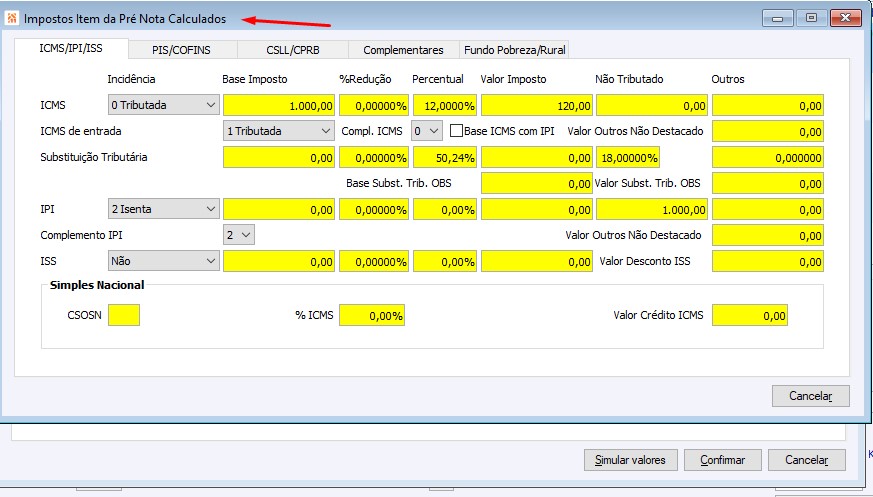The width and height of the screenshot is (873, 497).
Task: Open the CSLL/CPRB tab
Action: click(293, 50)
